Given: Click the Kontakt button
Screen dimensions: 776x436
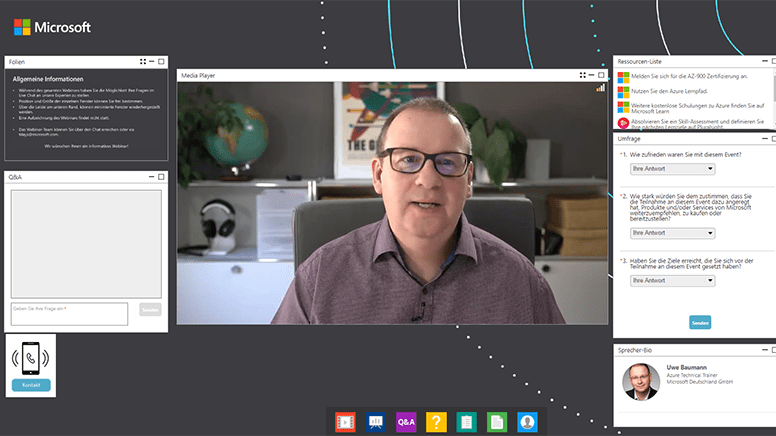Looking at the screenshot, I should coord(31,385).
